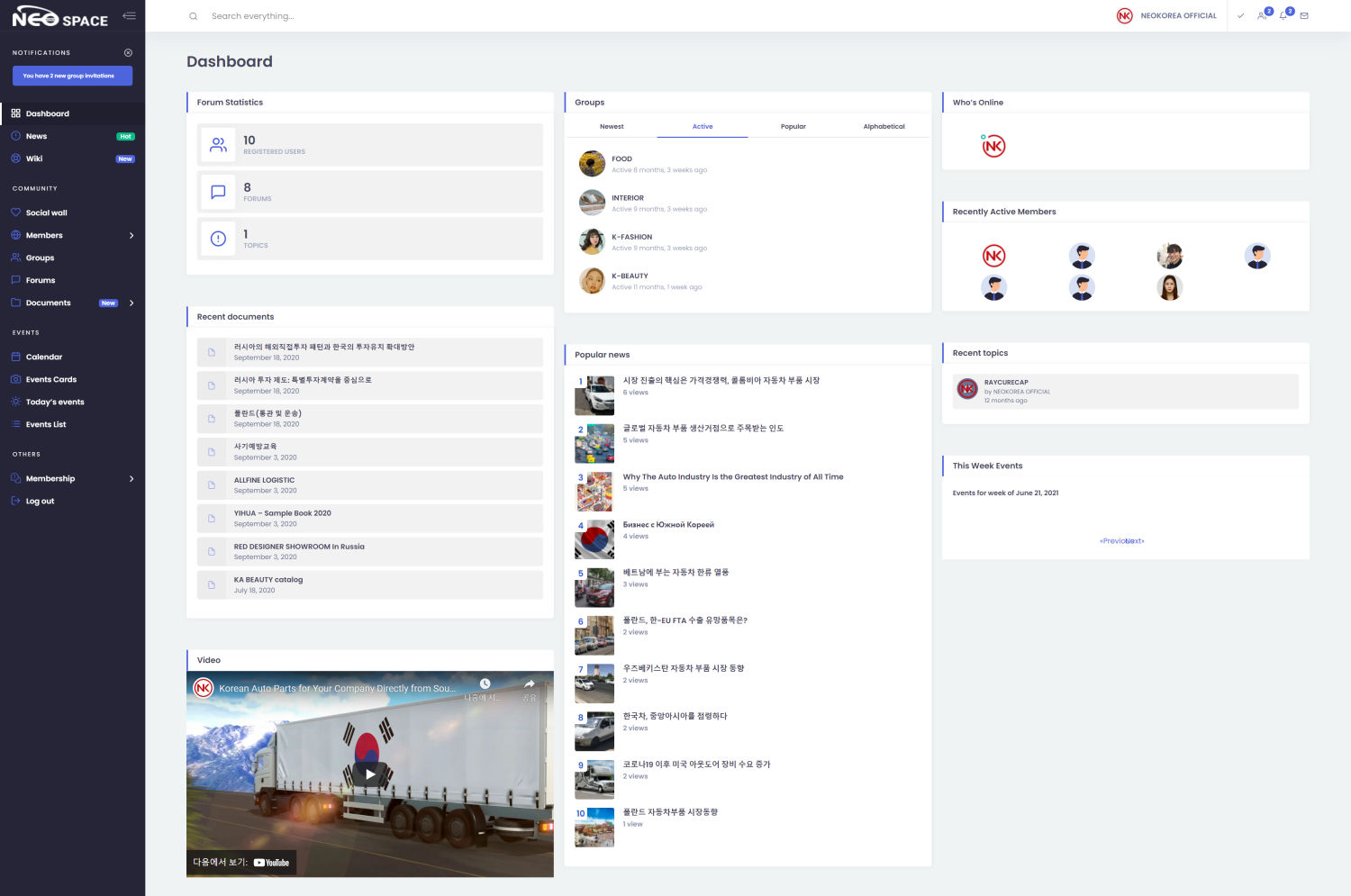Open the messages envelope icon
Screen dimensions: 1351x896
pyautogui.click(x=1303, y=16)
